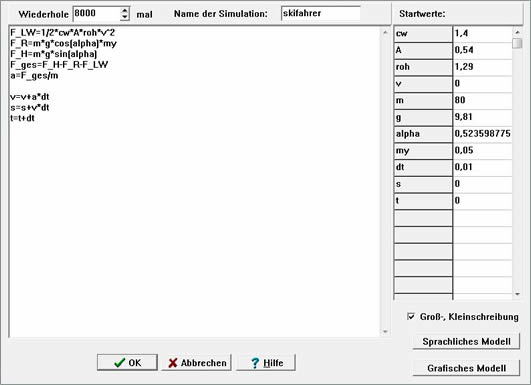The width and height of the screenshot is (531, 385).
Task: Select the 'cw' variable name cell
Action: click(423, 34)
